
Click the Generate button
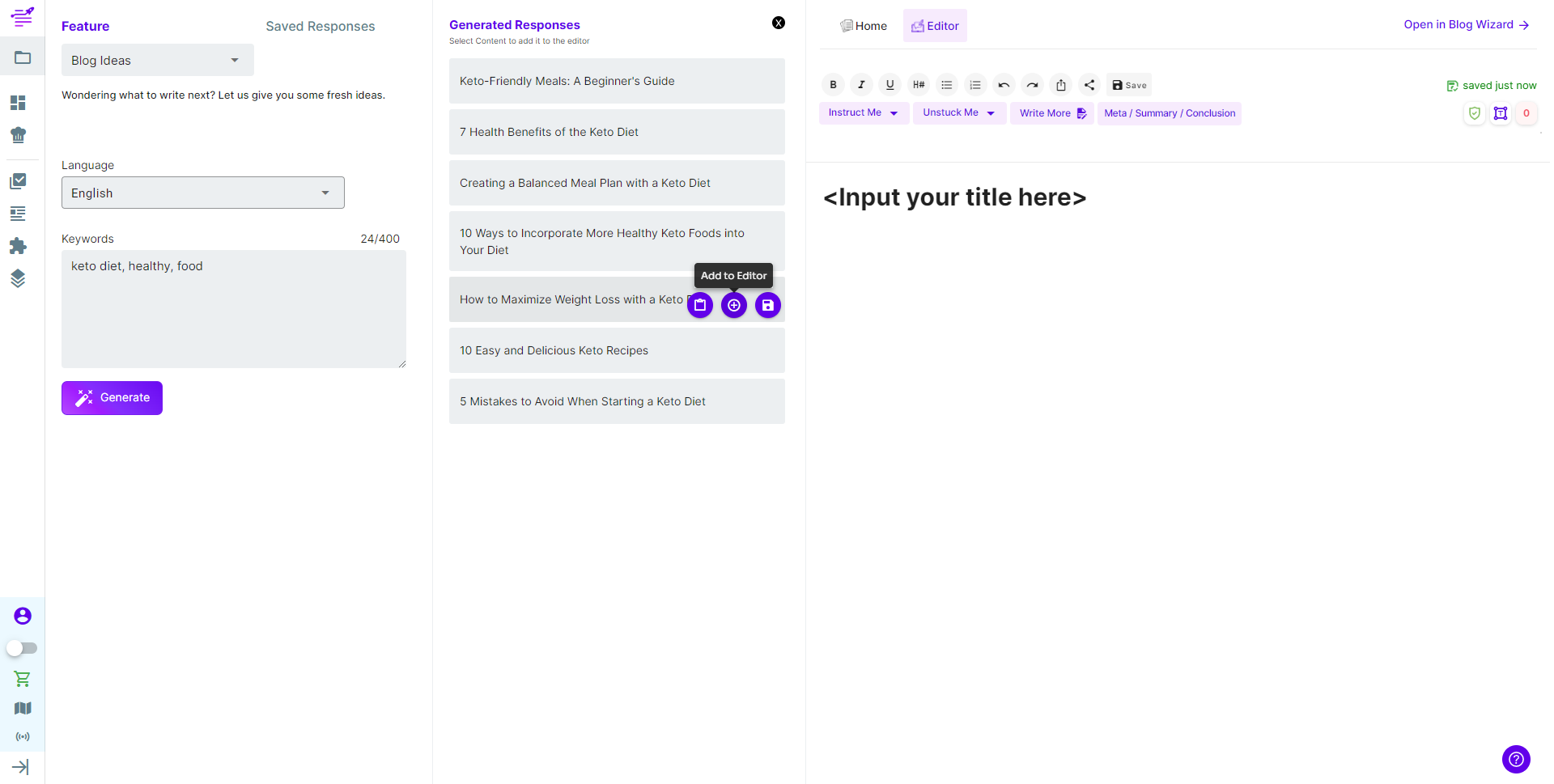point(112,398)
